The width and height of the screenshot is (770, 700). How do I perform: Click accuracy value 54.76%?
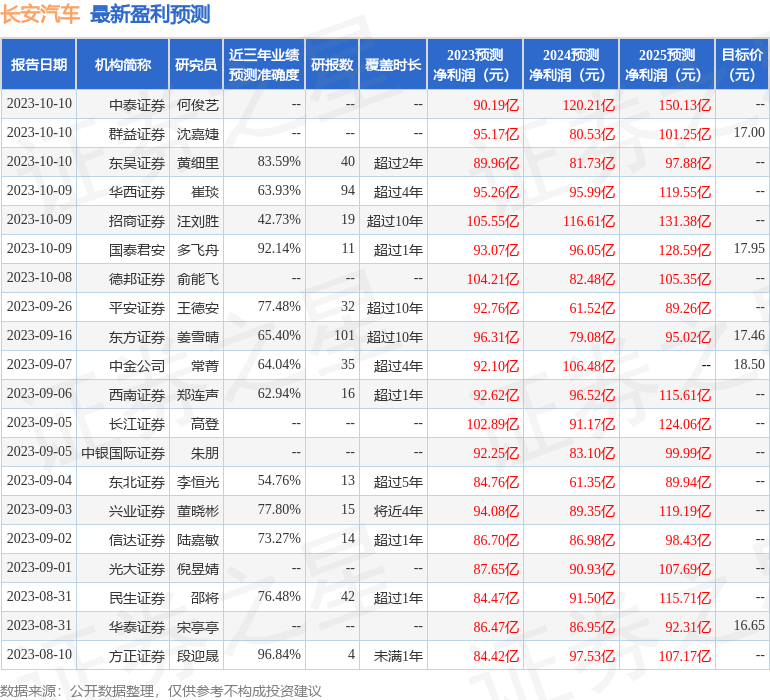(x=279, y=480)
